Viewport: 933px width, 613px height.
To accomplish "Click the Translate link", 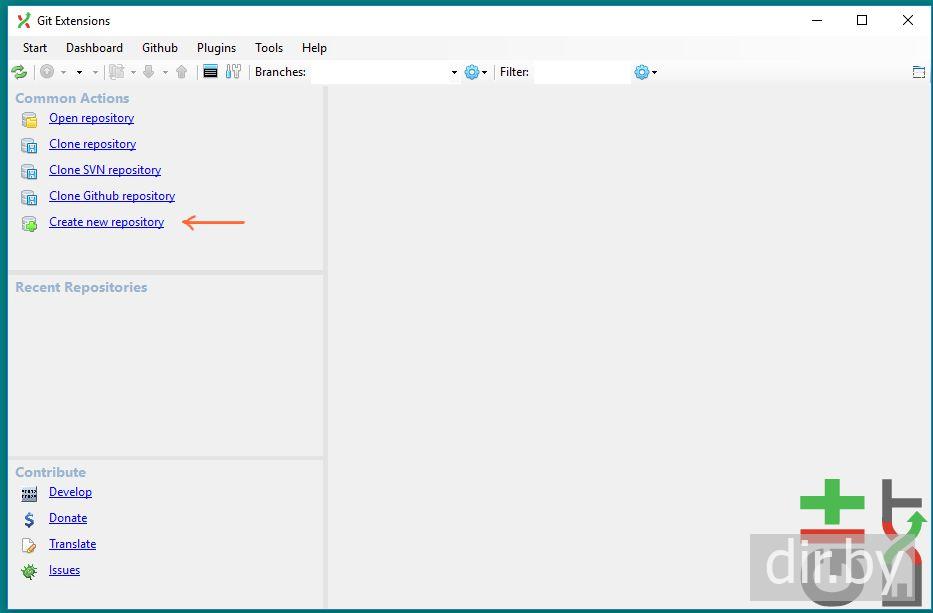I will click(73, 544).
